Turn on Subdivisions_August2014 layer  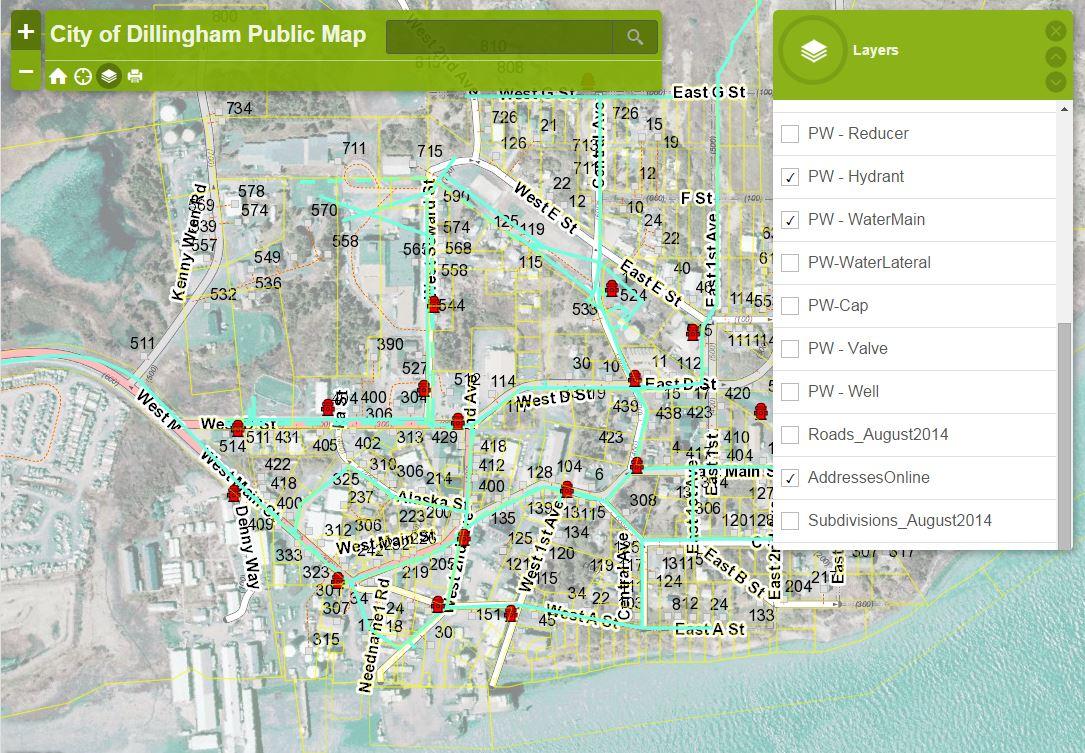pyautogui.click(x=790, y=520)
